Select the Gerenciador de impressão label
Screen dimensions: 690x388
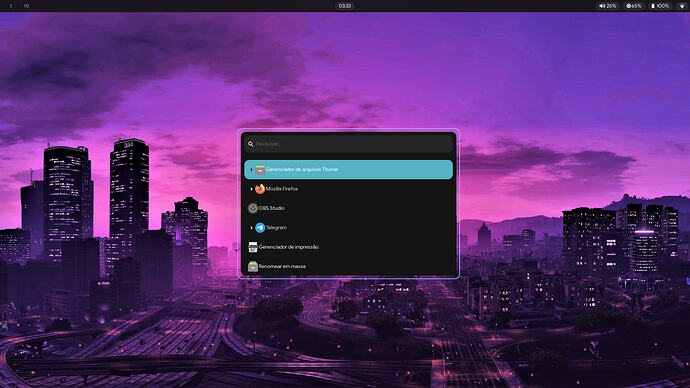coord(289,247)
